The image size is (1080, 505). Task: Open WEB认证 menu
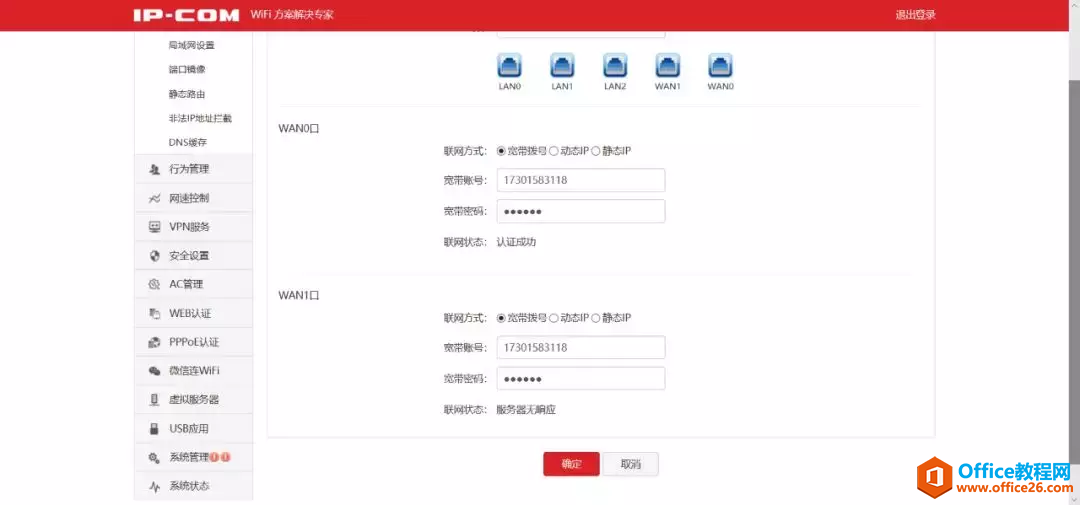(x=194, y=313)
